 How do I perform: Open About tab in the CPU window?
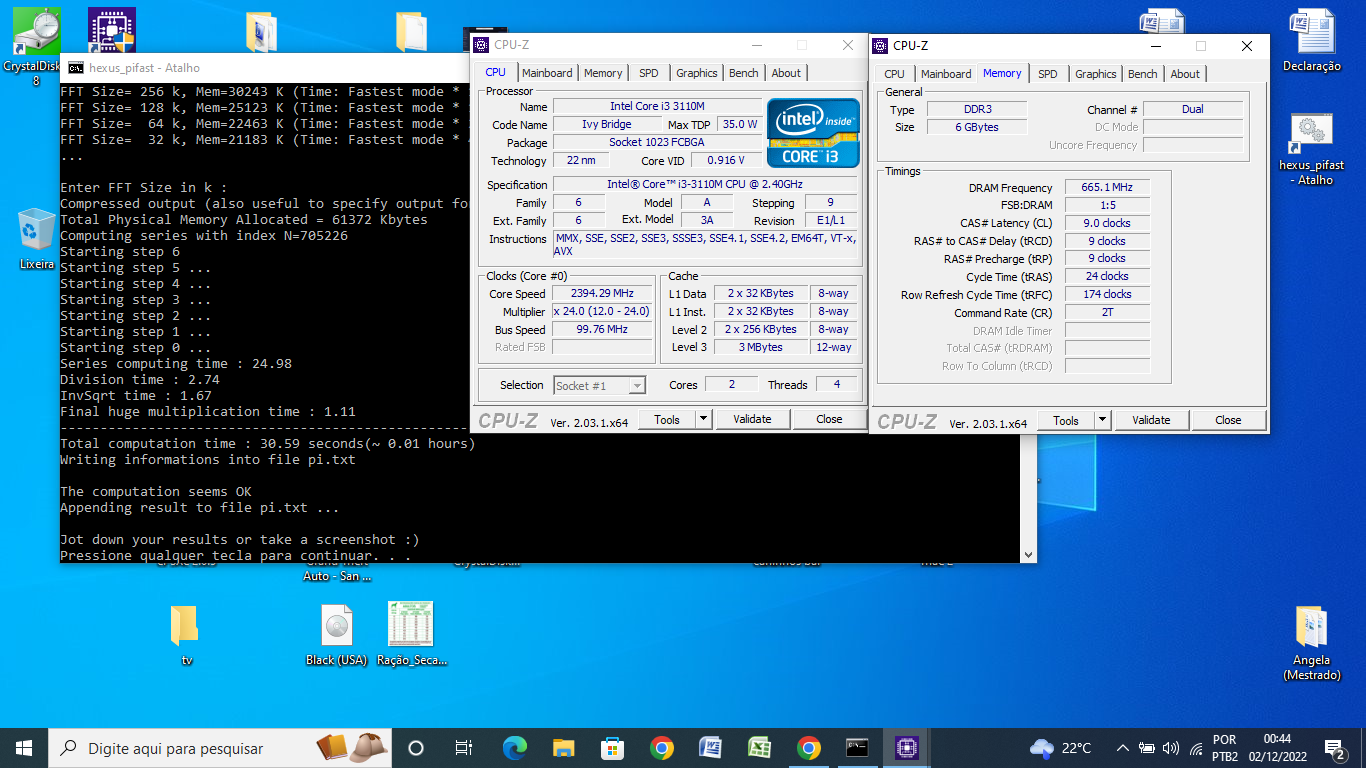click(786, 73)
